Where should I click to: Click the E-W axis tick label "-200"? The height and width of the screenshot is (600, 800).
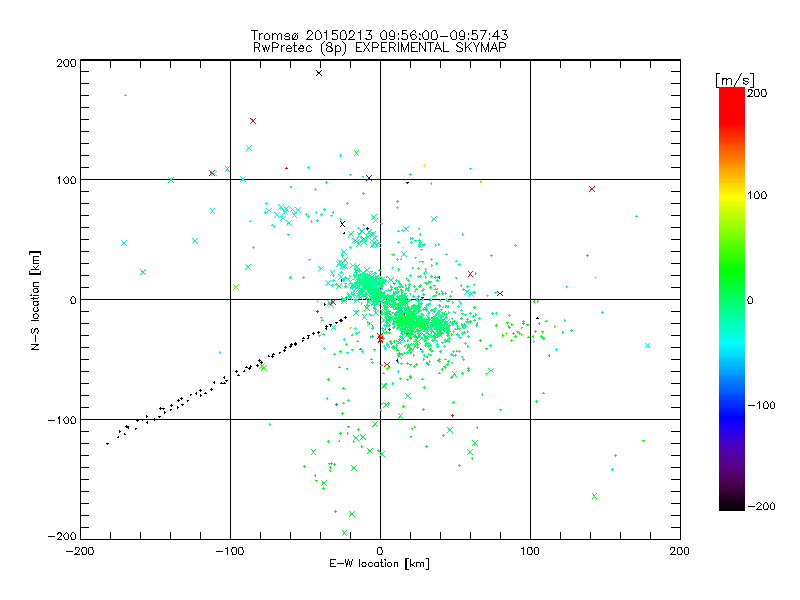80,551
